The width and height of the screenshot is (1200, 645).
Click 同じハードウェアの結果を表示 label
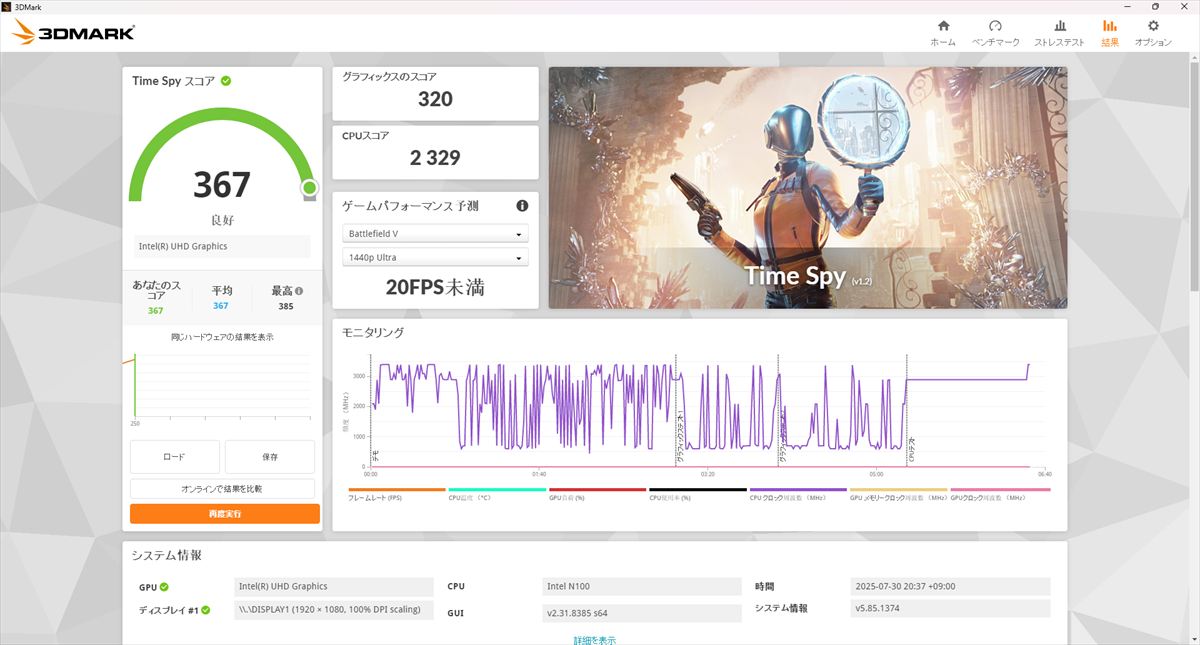point(222,337)
